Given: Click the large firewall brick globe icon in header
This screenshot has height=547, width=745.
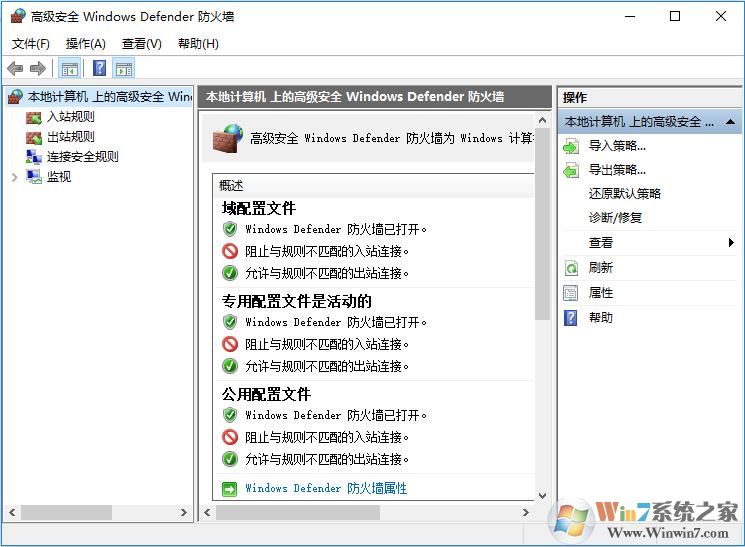Looking at the screenshot, I should tap(228, 138).
